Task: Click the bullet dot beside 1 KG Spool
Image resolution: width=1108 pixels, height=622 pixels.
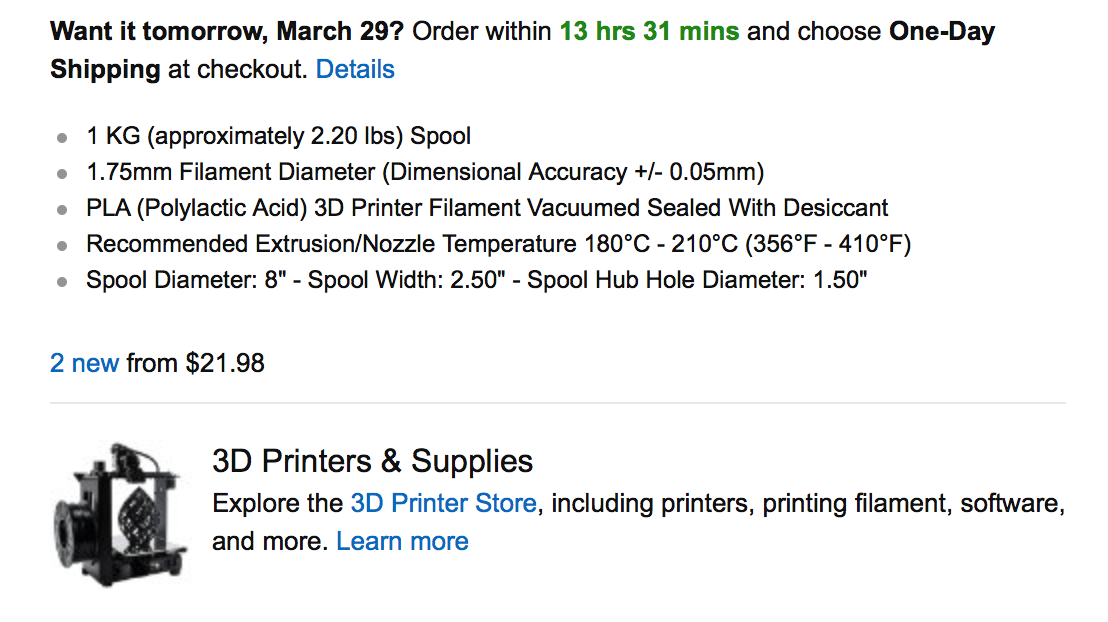Action: coord(63,138)
